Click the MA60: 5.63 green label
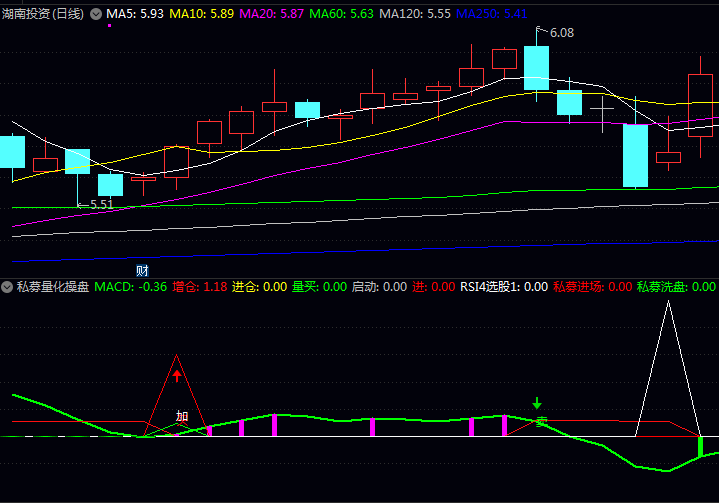This screenshot has width=719, height=503. pyautogui.click(x=341, y=14)
